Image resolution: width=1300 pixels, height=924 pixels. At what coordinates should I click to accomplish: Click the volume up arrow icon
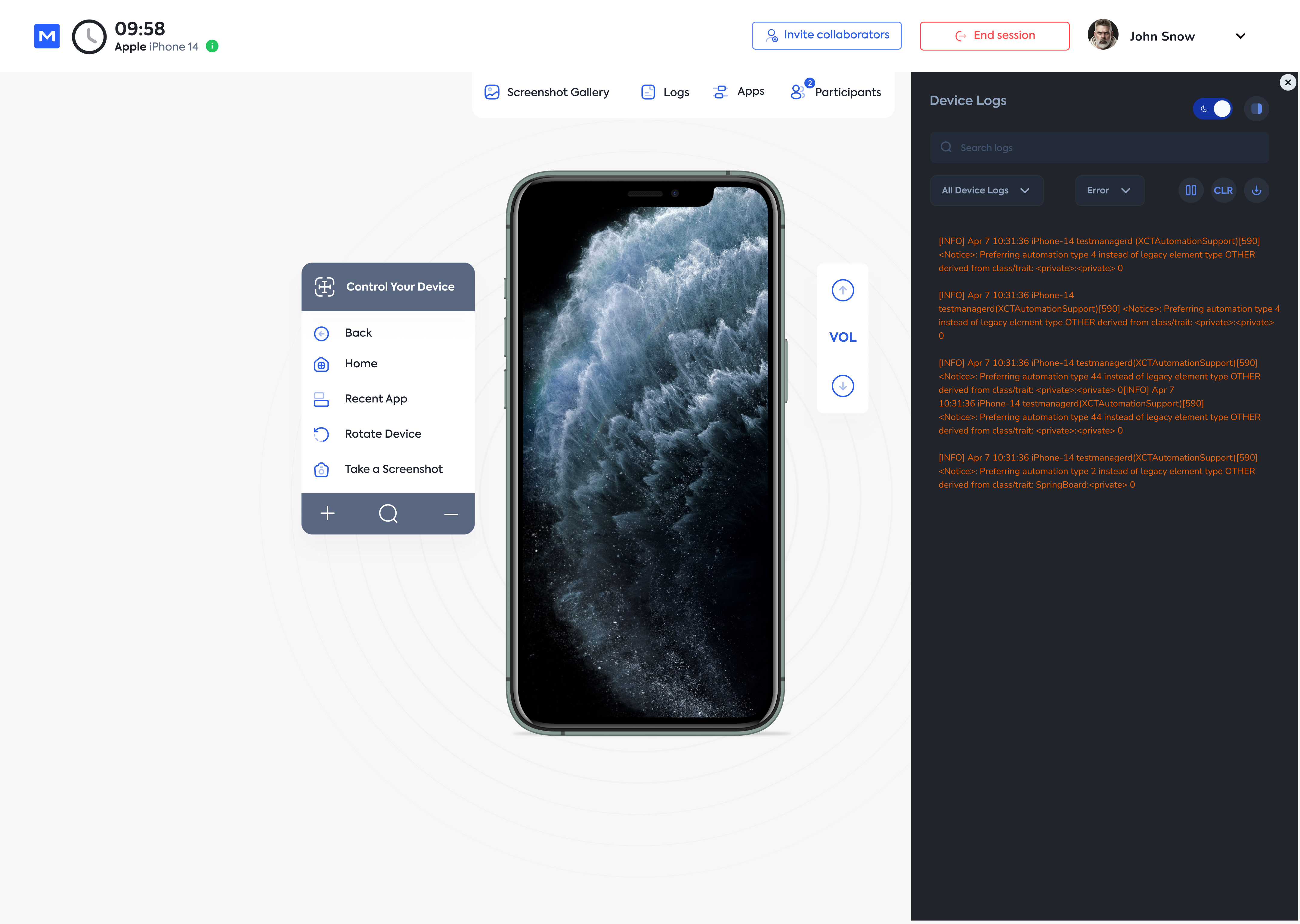[842, 290]
